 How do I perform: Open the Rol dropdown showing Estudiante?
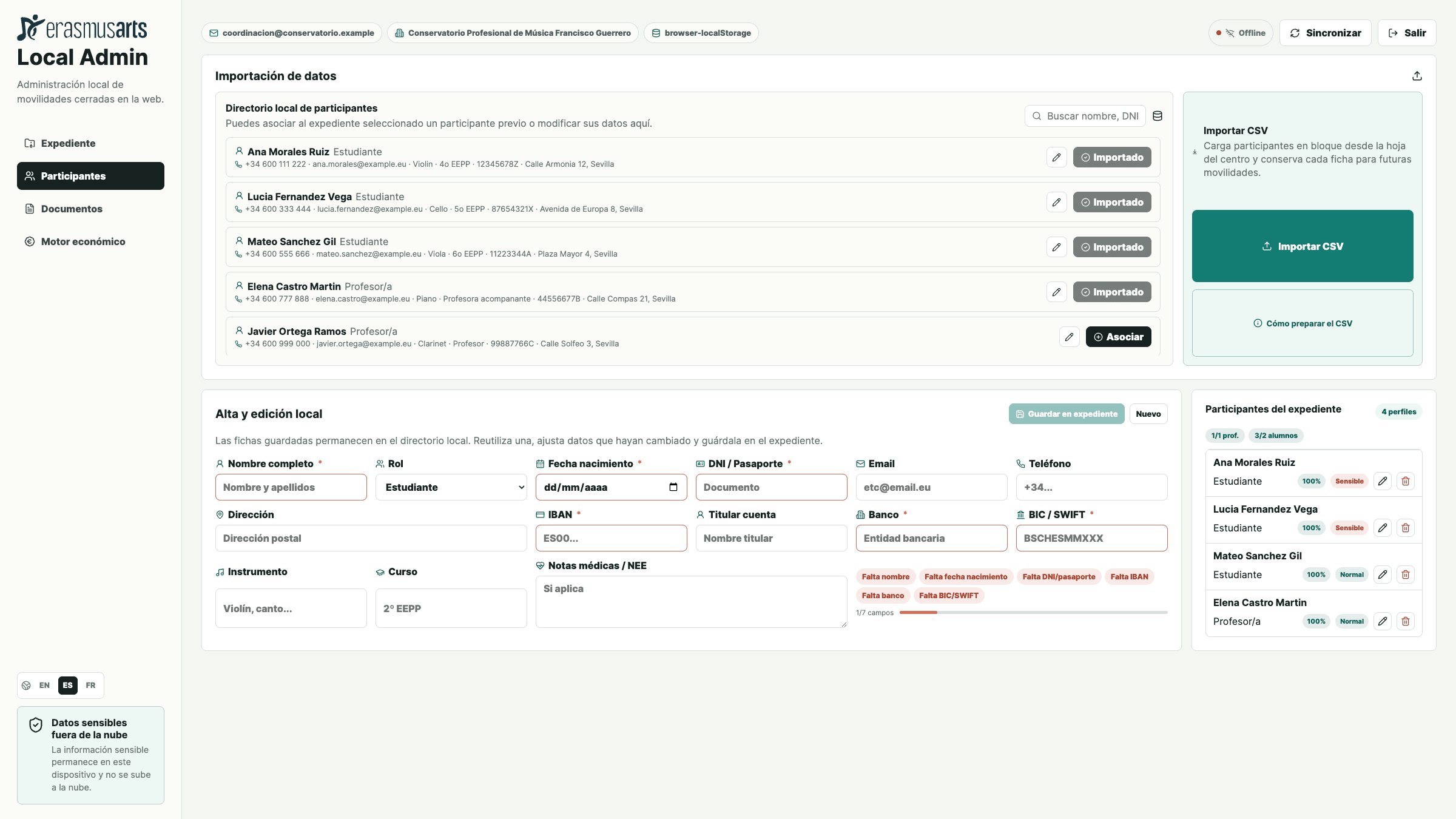(x=451, y=487)
